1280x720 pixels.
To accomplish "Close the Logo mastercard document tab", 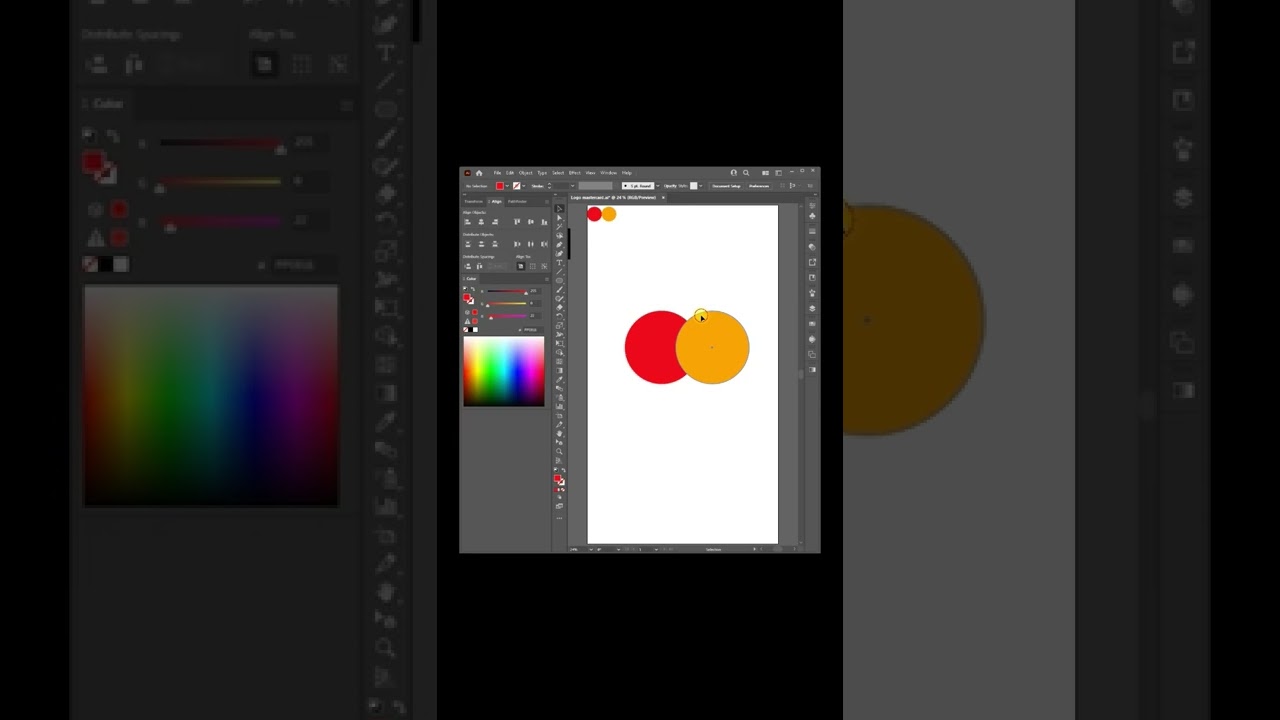I will [663, 197].
